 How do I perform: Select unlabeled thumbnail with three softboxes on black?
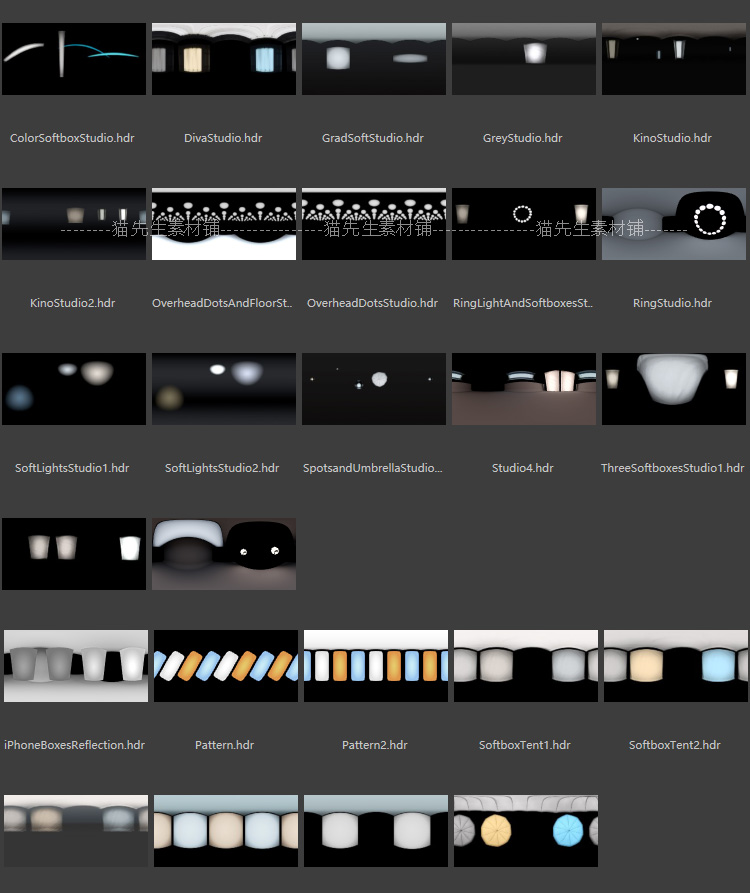pos(74,554)
